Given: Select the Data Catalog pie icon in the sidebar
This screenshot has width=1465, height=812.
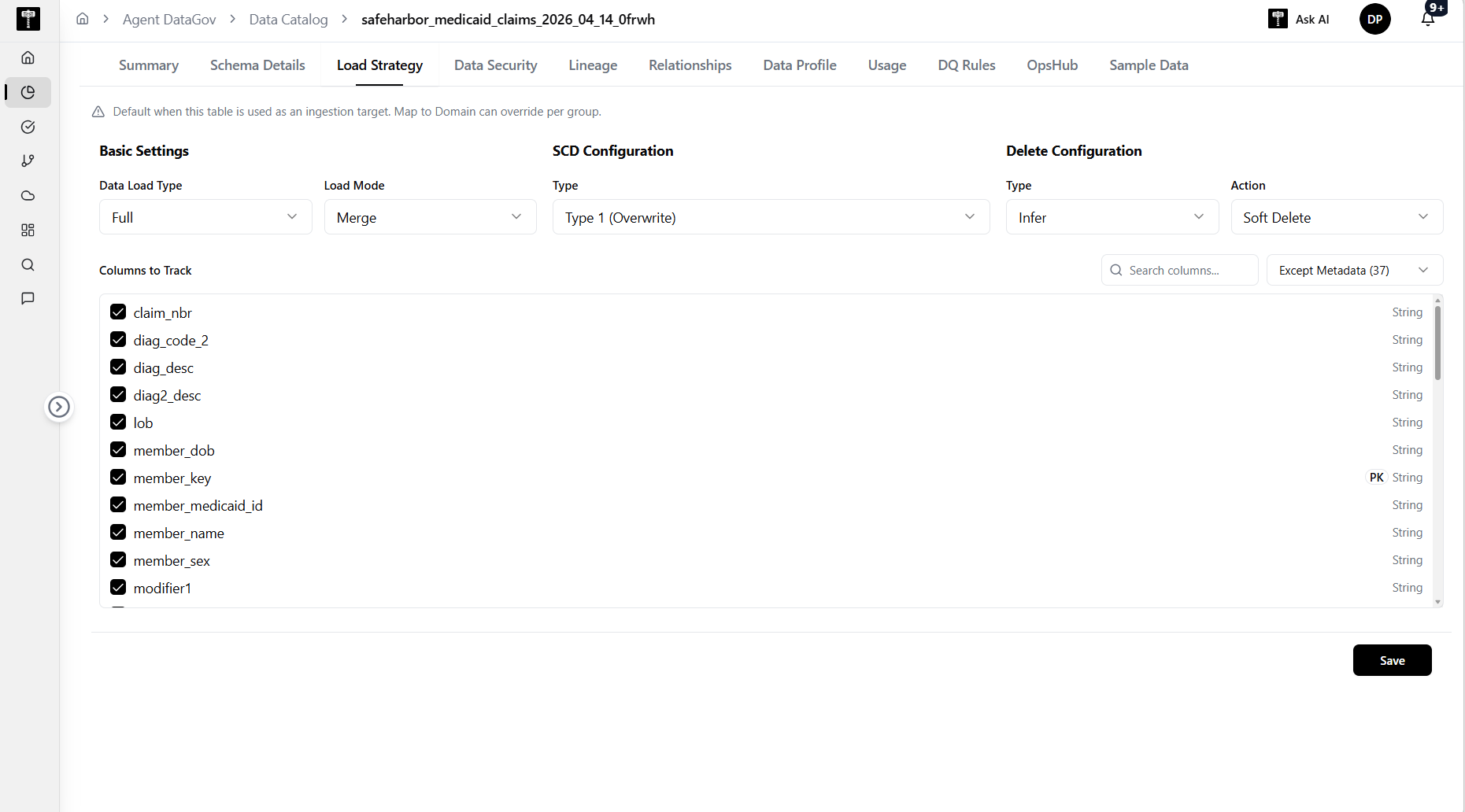Looking at the screenshot, I should pyautogui.click(x=28, y=92).
